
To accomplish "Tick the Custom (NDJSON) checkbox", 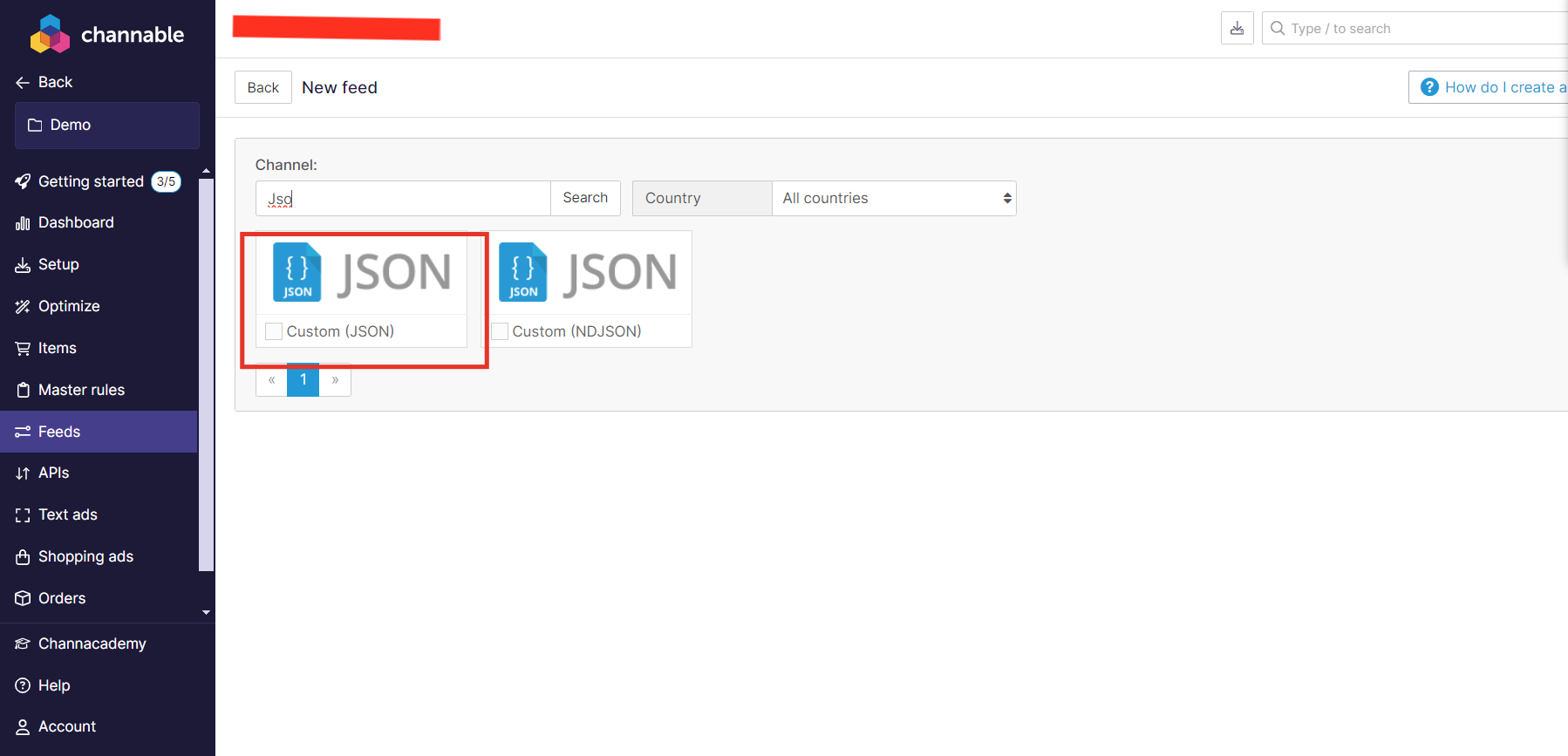I will (x=500, y=331).
